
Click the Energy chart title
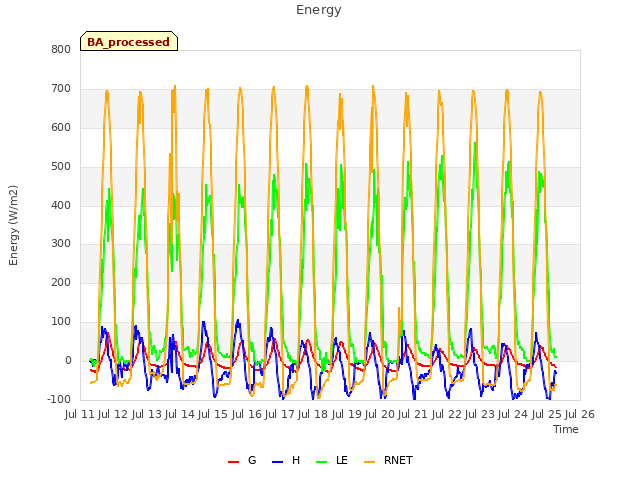[318, 10]
